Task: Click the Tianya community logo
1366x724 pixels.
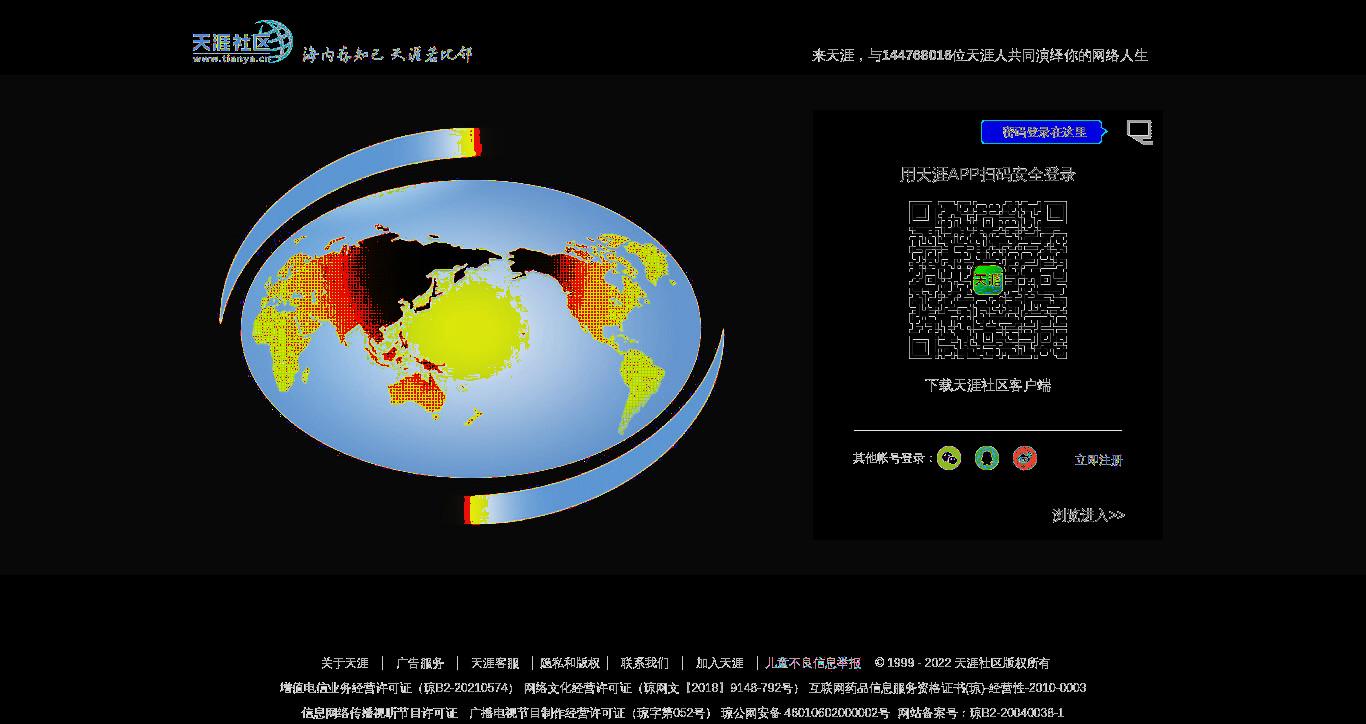Action: (242, 42)
